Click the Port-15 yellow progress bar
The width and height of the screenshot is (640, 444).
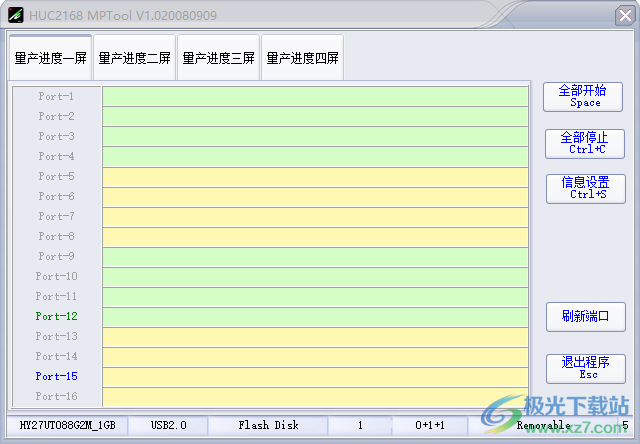pyautogui.click(x=315, y=376)
